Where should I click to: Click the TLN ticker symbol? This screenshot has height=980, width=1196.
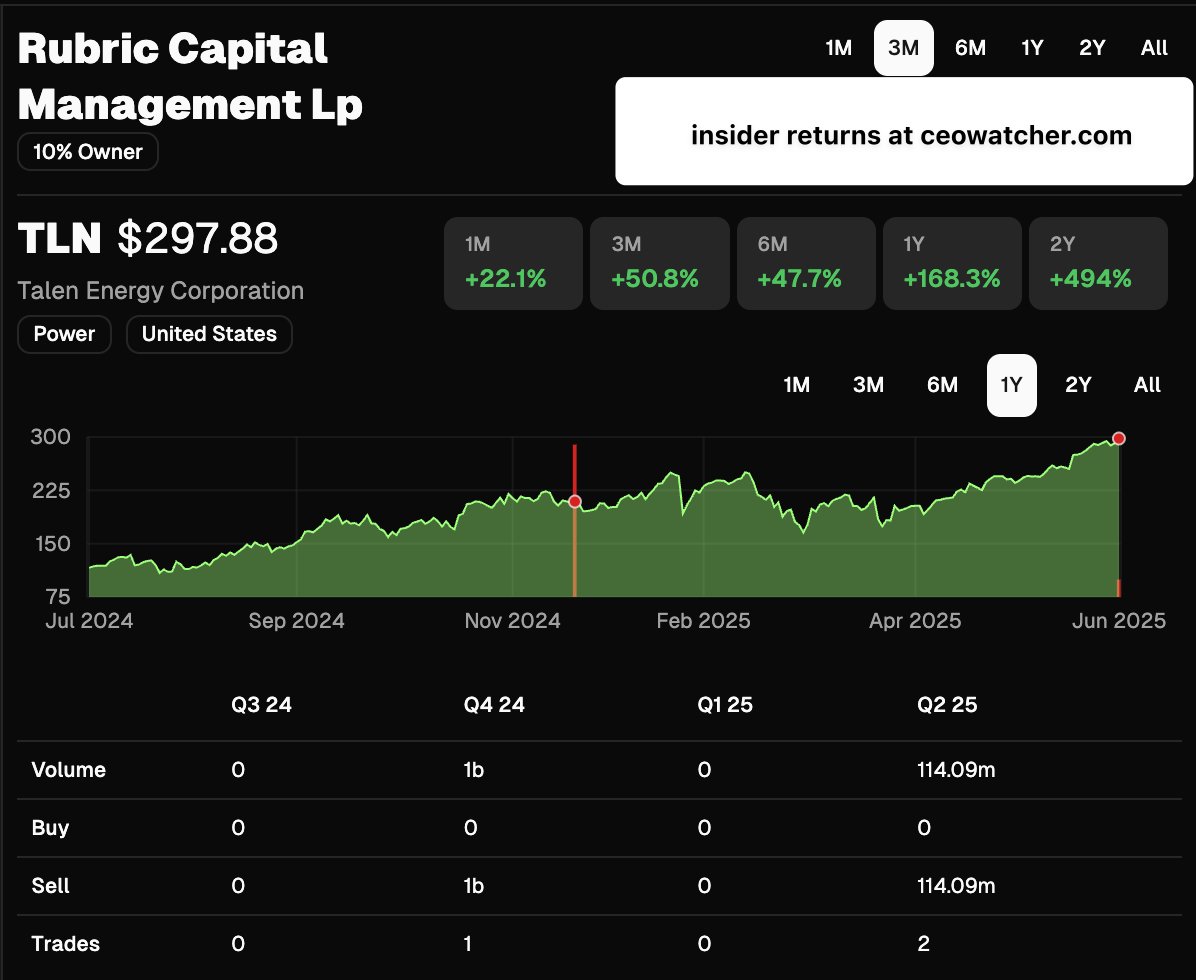59,238
